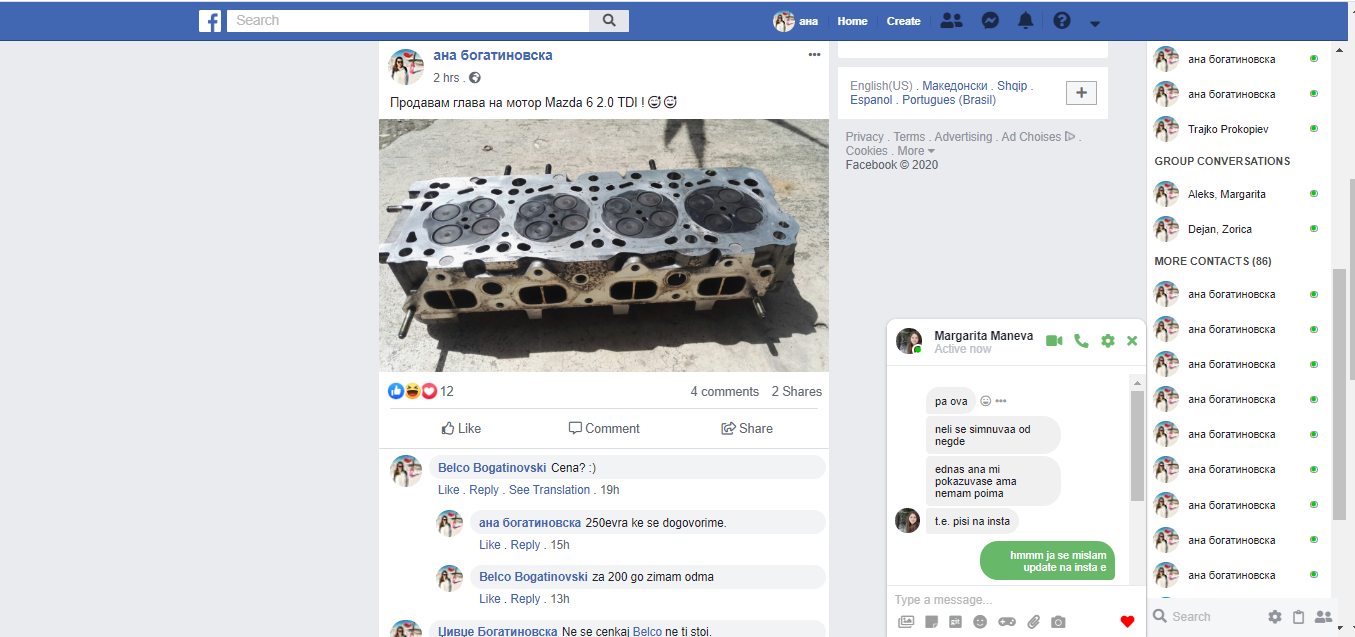Send a heart in the chat
This screenshot has height=637, width=1355.
(x=1127, y=622)
